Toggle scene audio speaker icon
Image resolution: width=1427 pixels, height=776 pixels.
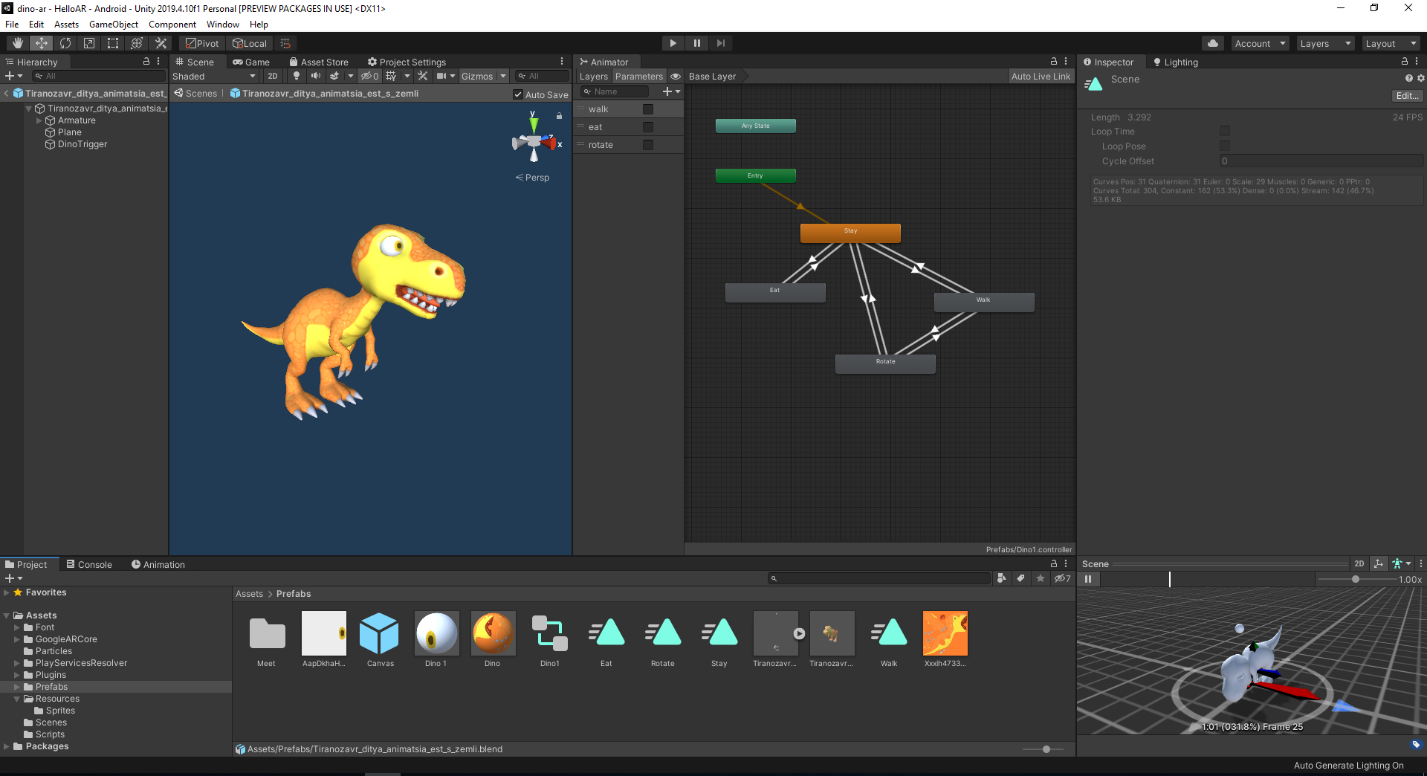[316, 76]
